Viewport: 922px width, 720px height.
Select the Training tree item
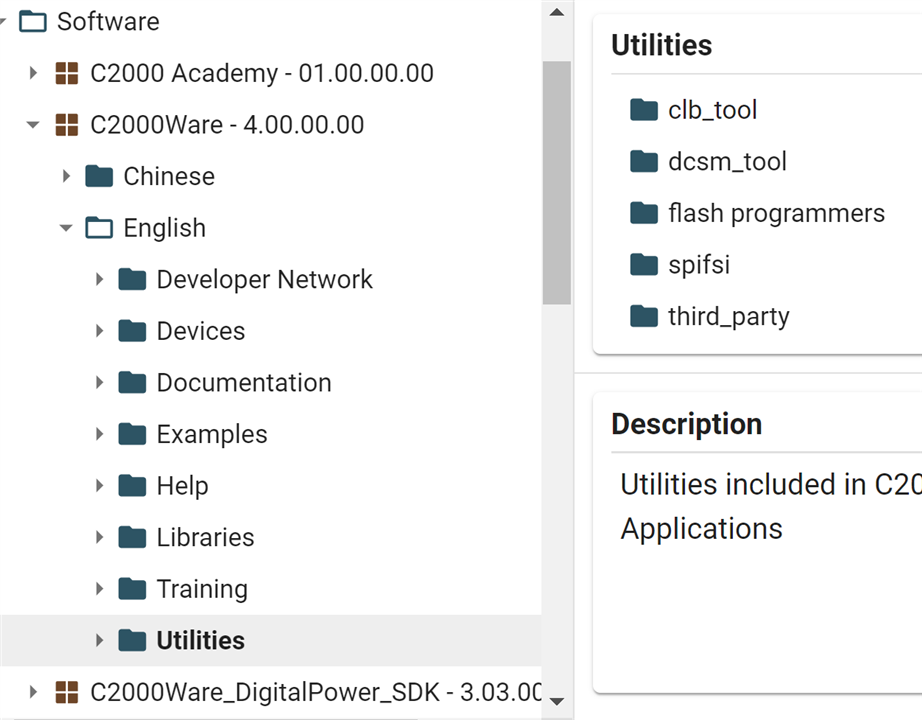201,588
